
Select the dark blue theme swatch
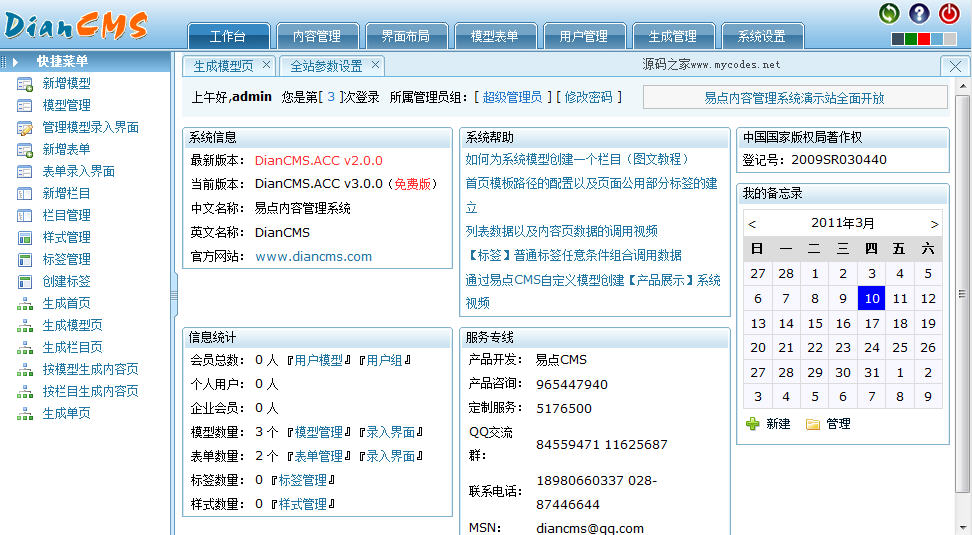point(897,39)
